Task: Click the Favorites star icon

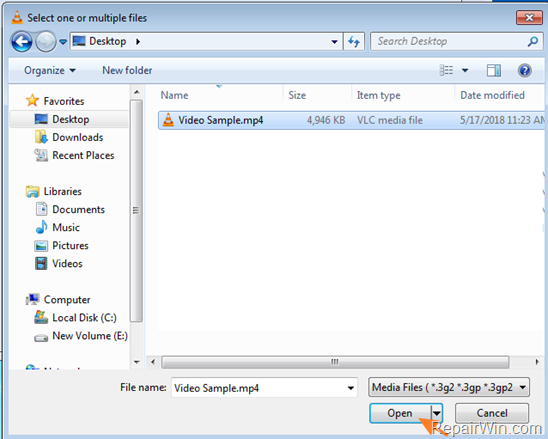Action: tap(32, 101)
